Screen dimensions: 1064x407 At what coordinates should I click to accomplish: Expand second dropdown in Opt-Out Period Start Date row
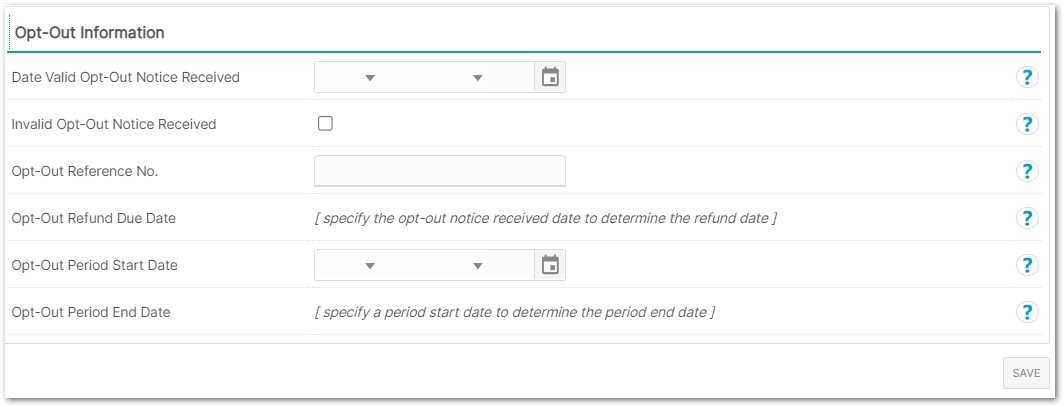click(478, 266)
